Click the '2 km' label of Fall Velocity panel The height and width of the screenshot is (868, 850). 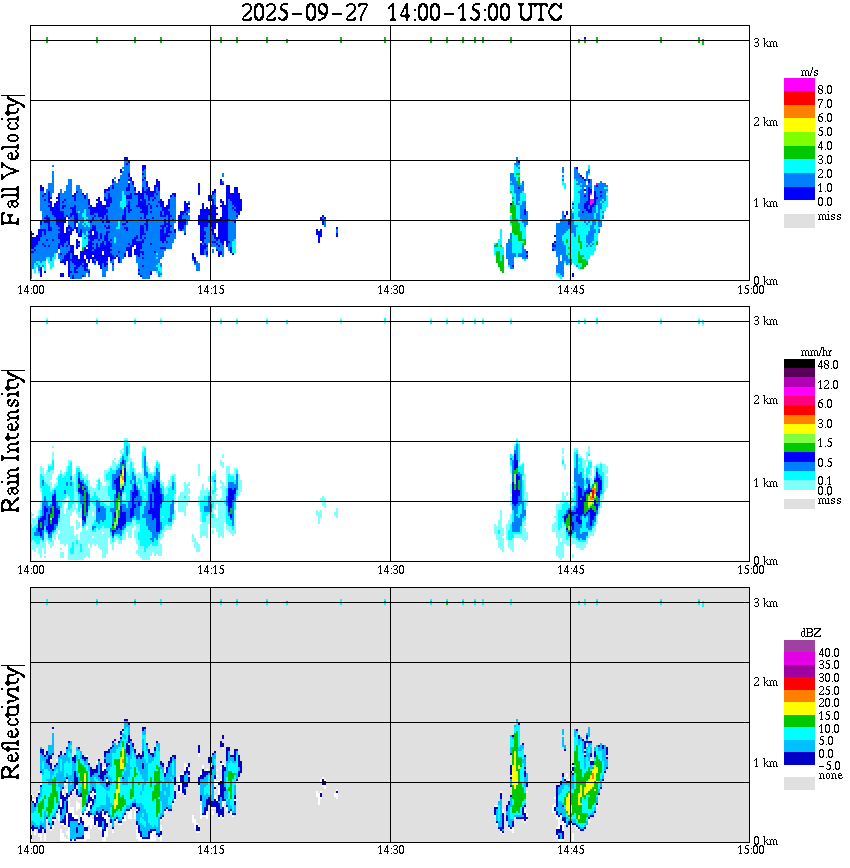point(766,122)
